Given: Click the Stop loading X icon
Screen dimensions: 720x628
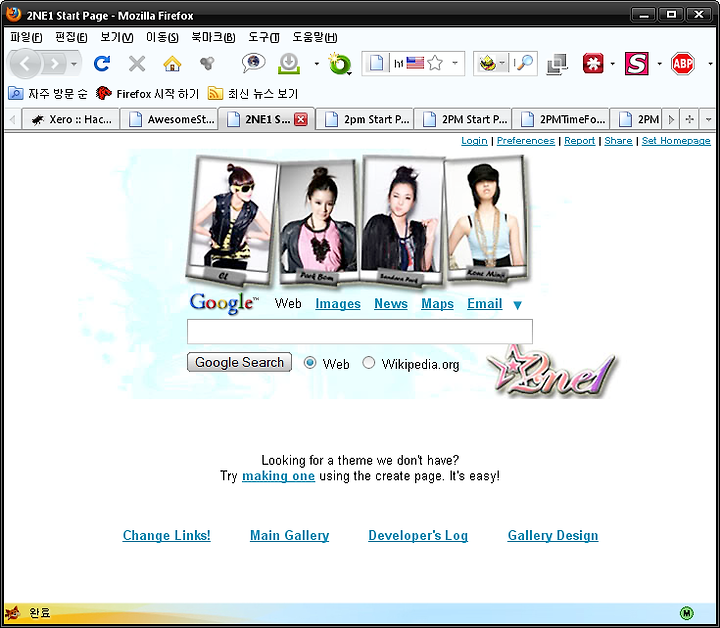Looking at the screenshot, I should click(x=137, y=64).
